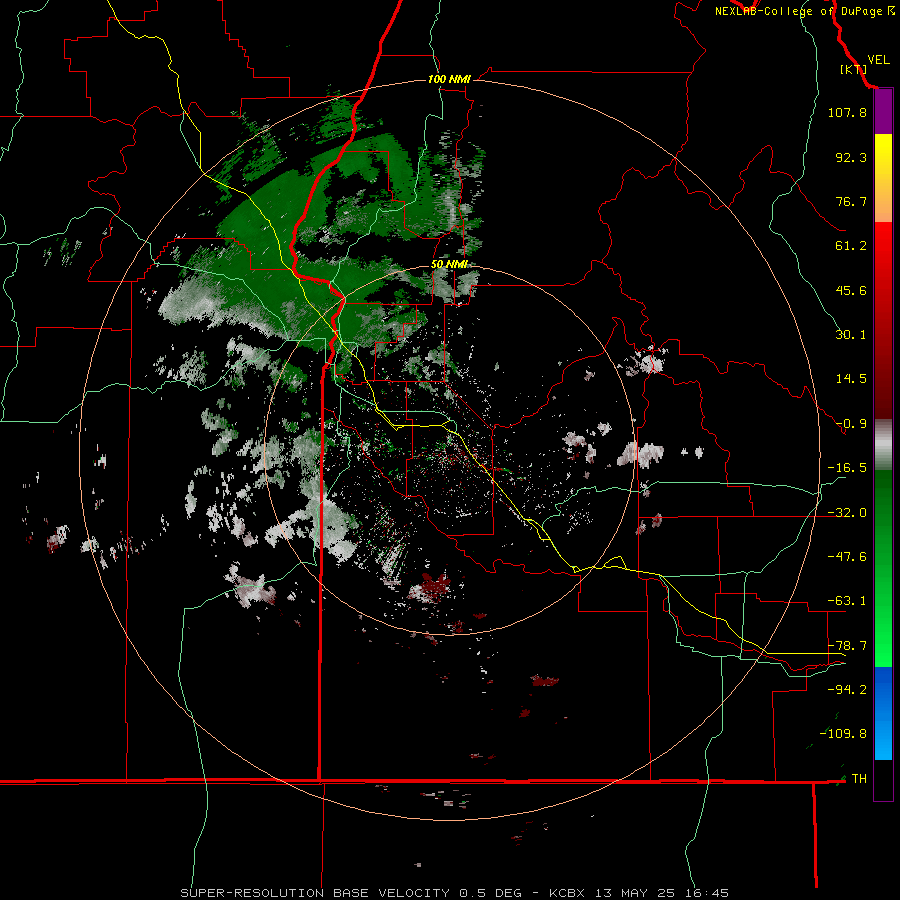Image resolution: width=900 pixels, height=900 pixels.
Task: Click the bottom caption 'SUPER-RESOLUTION BASE VELOCITY' text
Action: (315, 893)
